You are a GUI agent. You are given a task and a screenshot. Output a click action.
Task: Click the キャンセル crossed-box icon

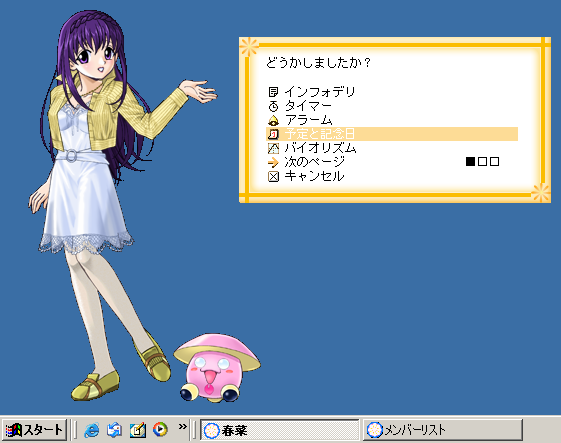click(x=273, y=176)
